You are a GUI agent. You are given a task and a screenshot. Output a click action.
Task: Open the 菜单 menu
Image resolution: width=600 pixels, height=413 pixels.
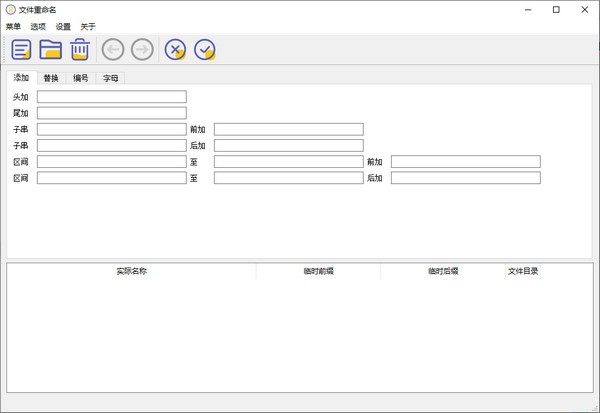pyautogui.click(x=14, y=27)
